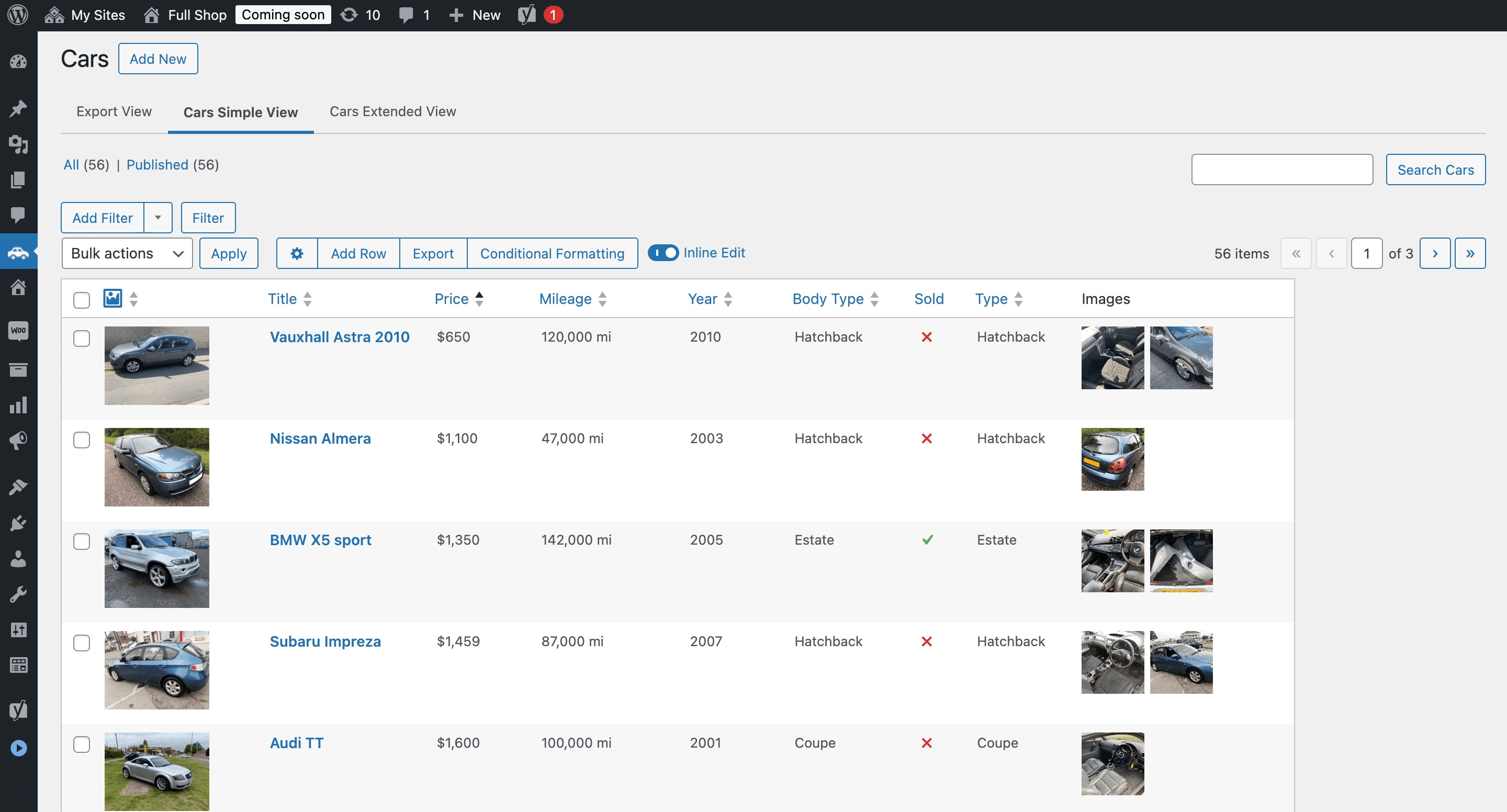Open the Bulk actions dropdown
Screen dimensions: 1507x812
tap(127, 253)
